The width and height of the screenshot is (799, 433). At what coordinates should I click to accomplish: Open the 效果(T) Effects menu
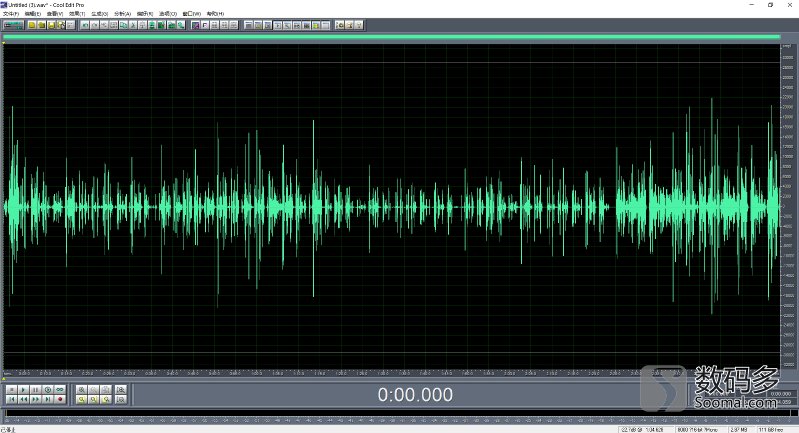77,14
